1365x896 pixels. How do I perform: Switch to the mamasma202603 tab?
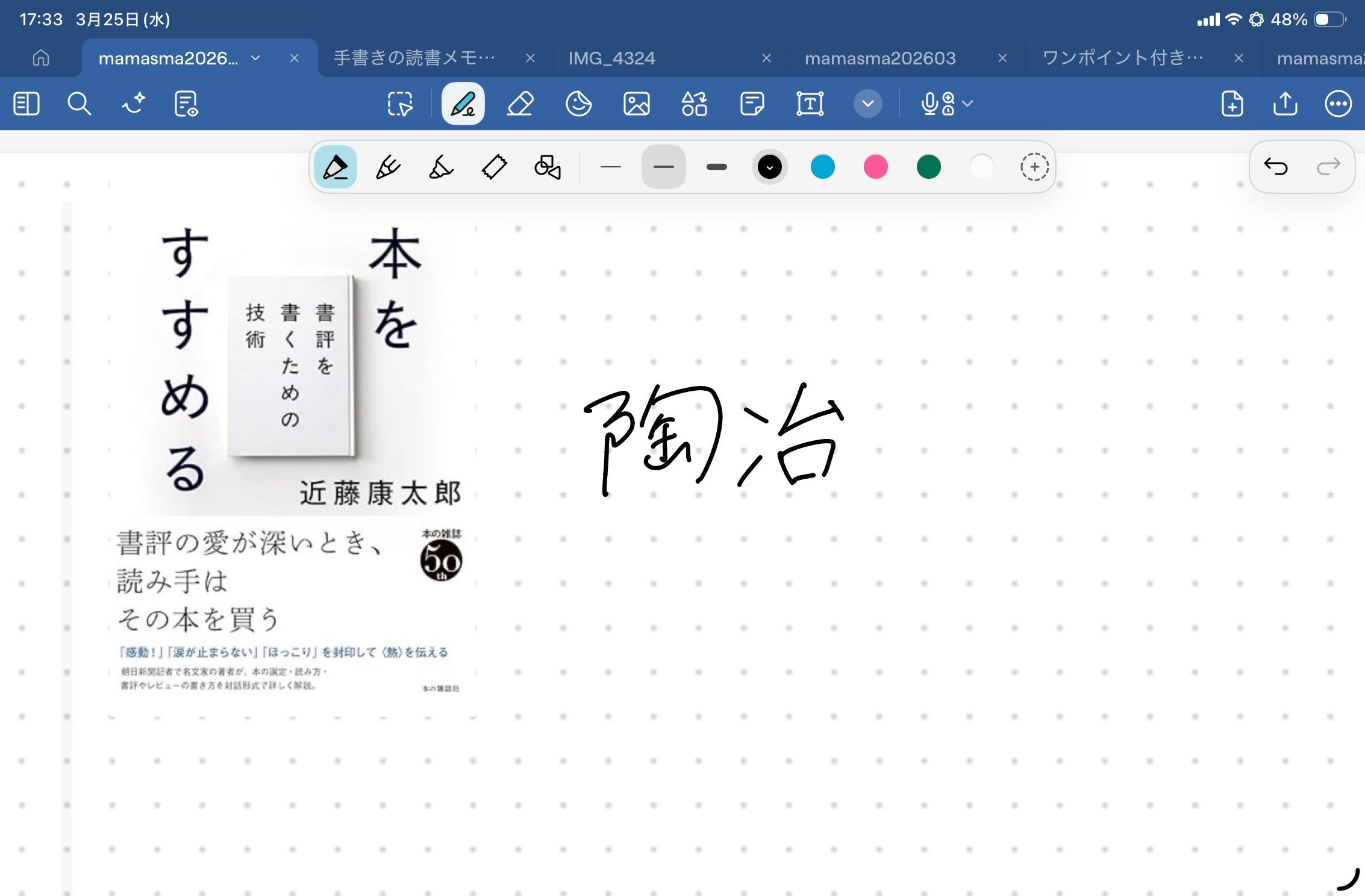pyautogui.click(x=880, y=58)
